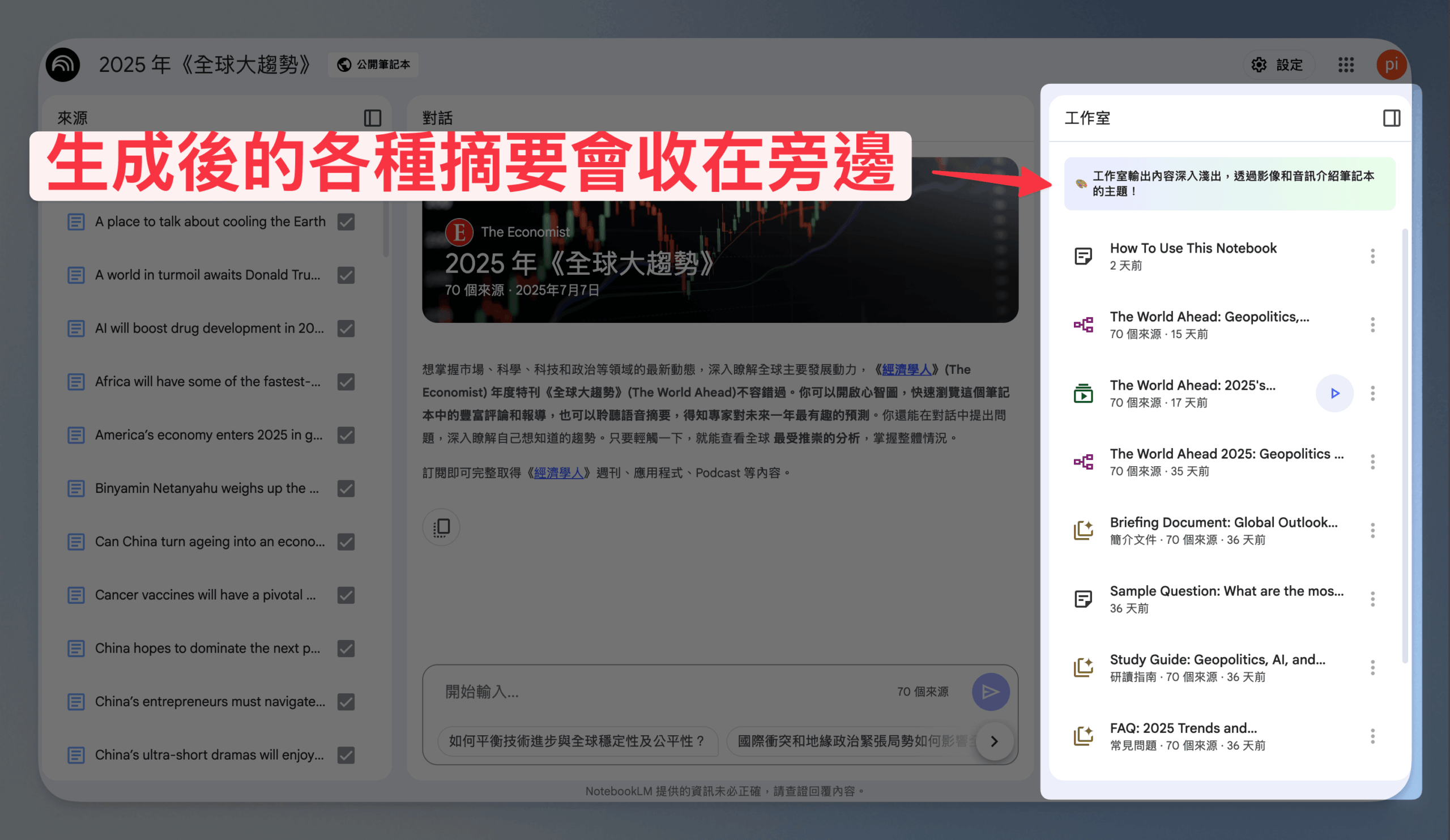Screen dimensions: 1450x840
Task: Open the FAQ: 2025 Trends note
Action: click(x=1209, y=736)
